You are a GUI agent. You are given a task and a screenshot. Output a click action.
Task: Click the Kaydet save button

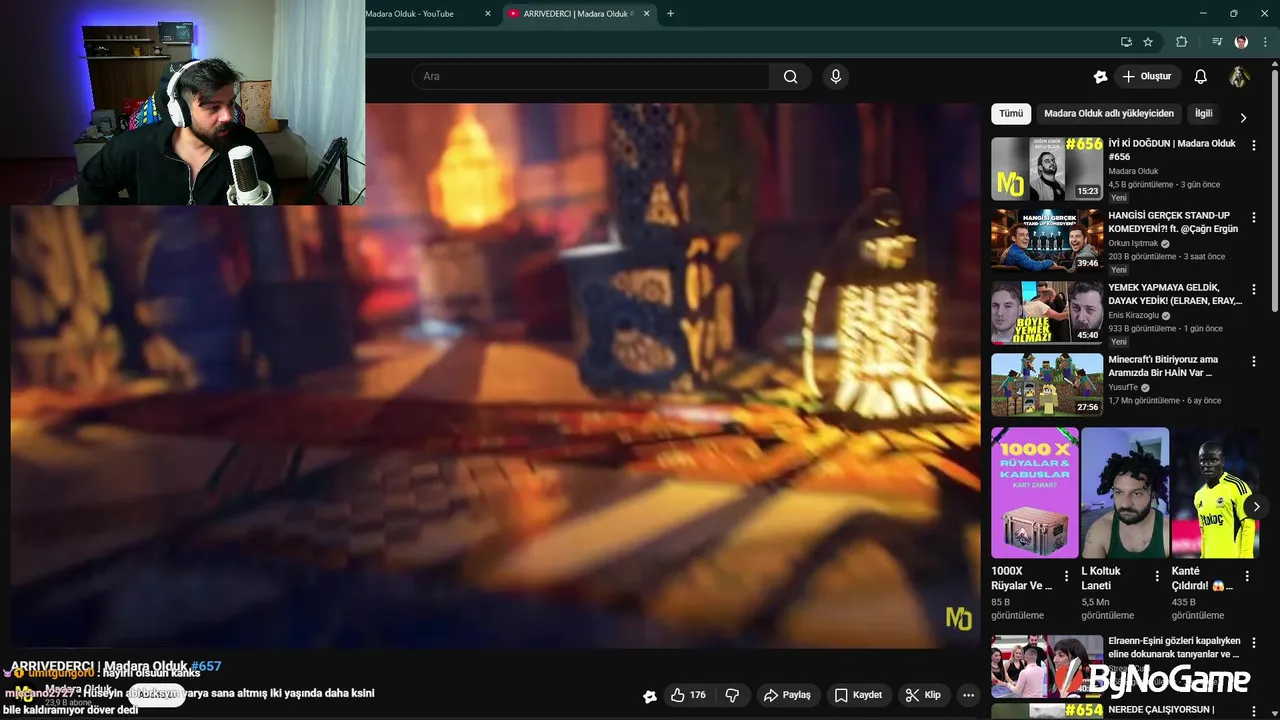coord(858,695)
